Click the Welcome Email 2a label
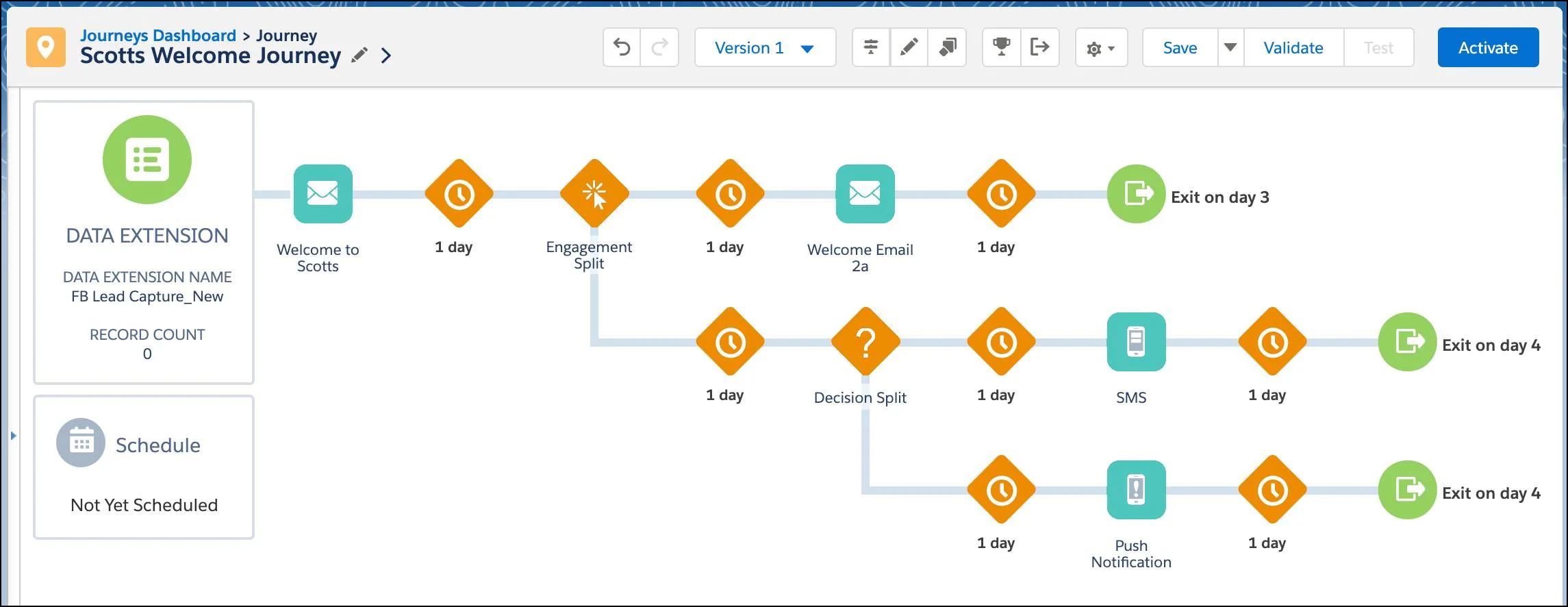Screen dimensions: 1568x607 point(860,258)
